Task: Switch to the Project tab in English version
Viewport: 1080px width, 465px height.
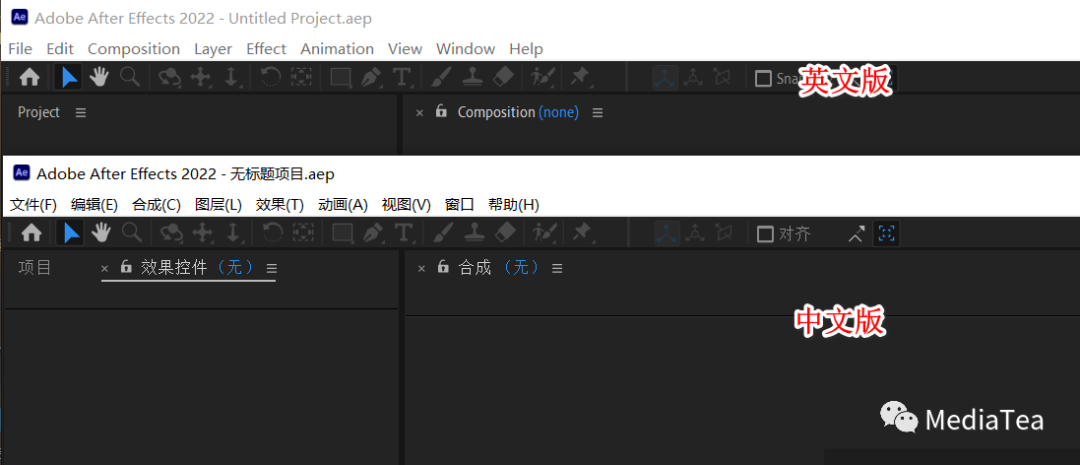Action: click(39, 112)
